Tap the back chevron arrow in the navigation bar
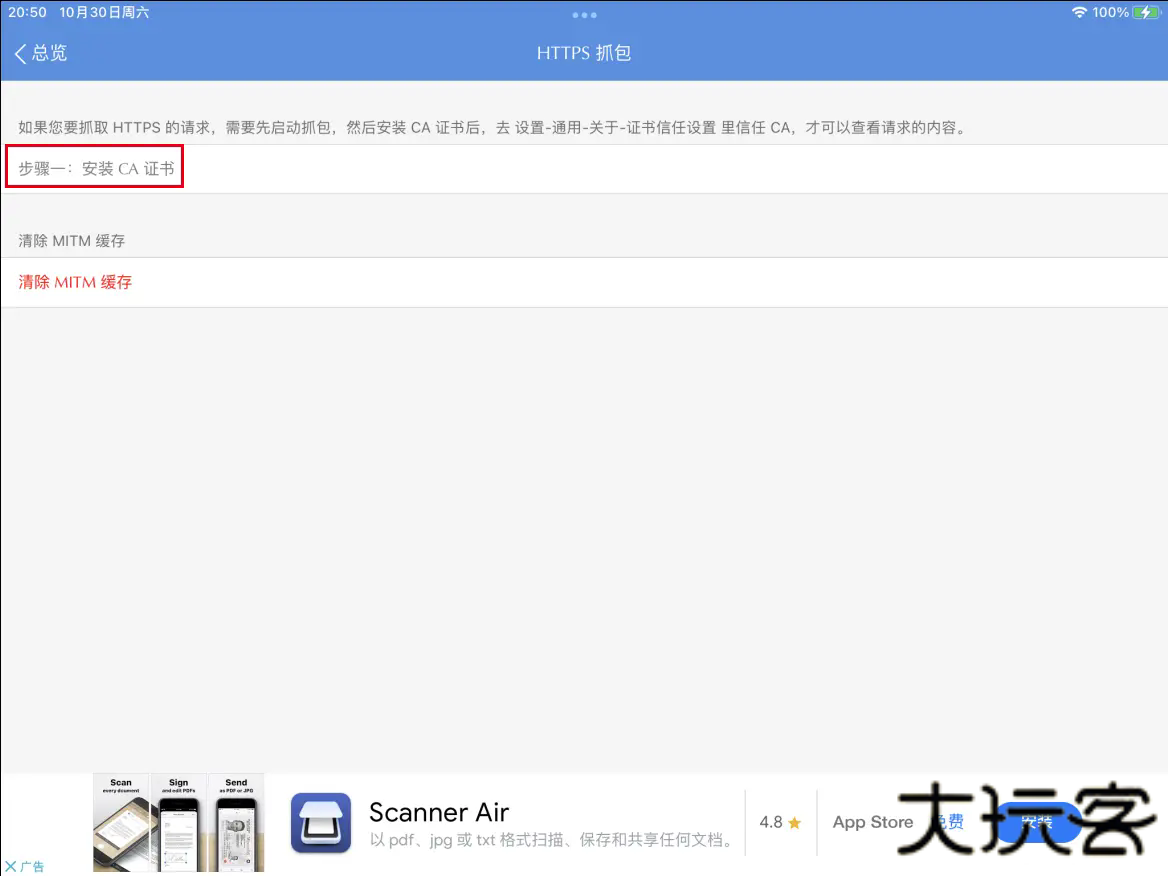This screenshot has width=1168, height=876. coord(18,52)
